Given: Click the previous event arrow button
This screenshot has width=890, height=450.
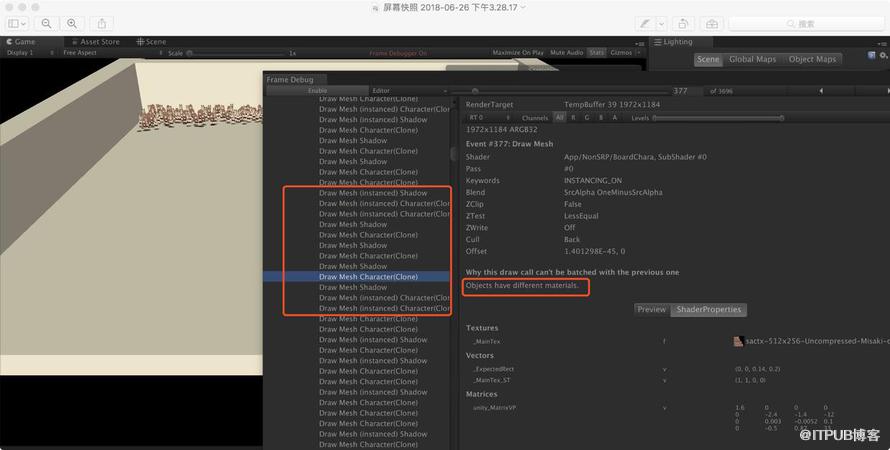Looking at the screenshot, I should [x=820, y=91].
